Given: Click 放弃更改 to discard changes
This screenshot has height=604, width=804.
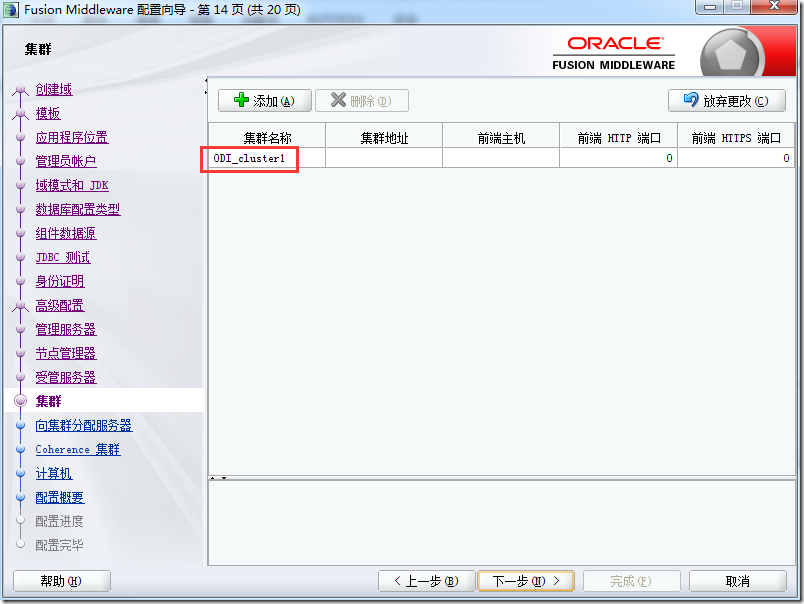Looking at the screenshot, I should coord(727,100).
